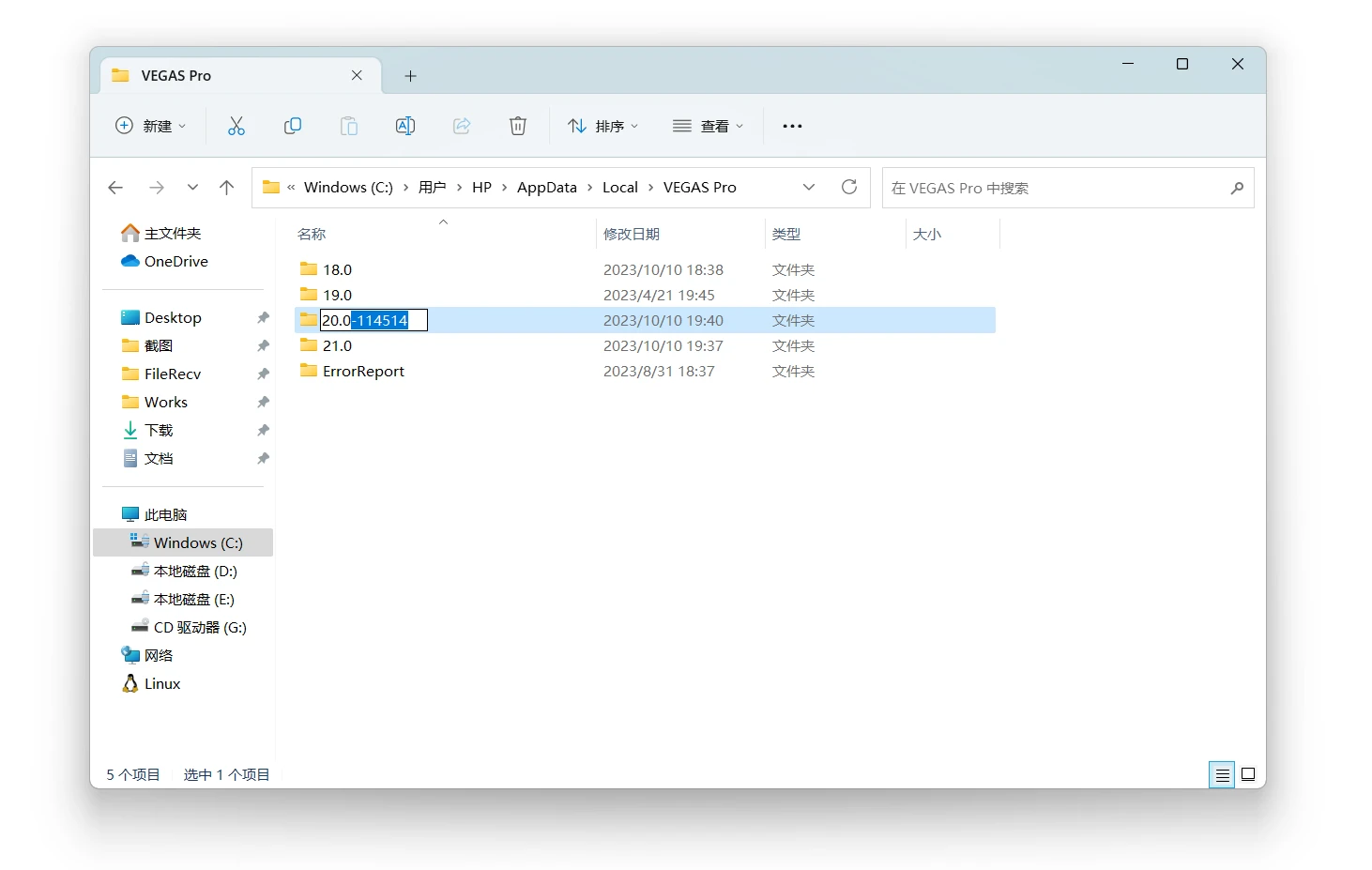1372x870 pixels.
Task: Expand the recent locations dropdown arrow
Action: pyautogui.click(x=192, y=188)
